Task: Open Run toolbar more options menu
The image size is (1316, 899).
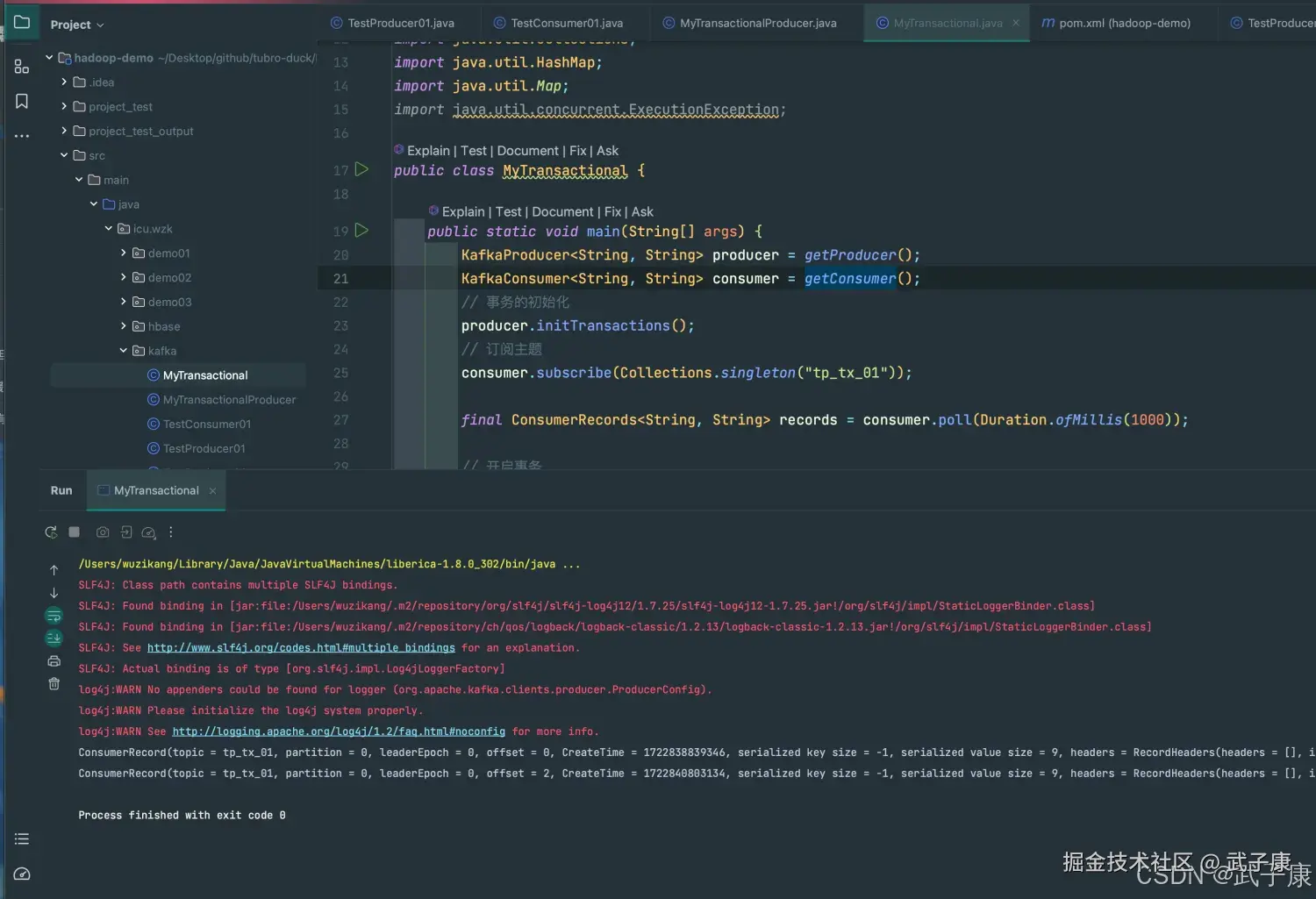Action: point(171,532)
